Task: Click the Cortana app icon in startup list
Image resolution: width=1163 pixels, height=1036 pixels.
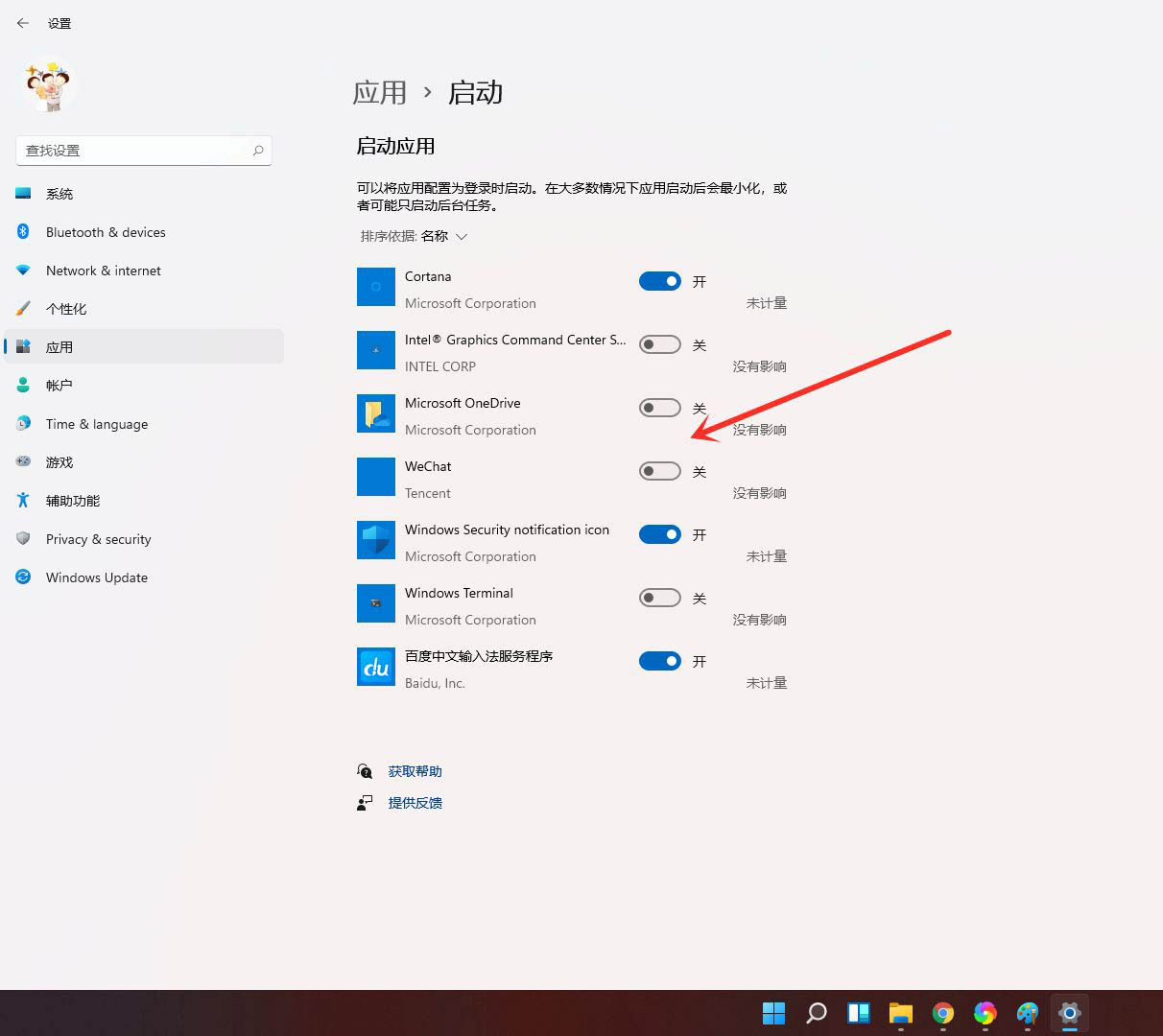Action: point(375,287)
